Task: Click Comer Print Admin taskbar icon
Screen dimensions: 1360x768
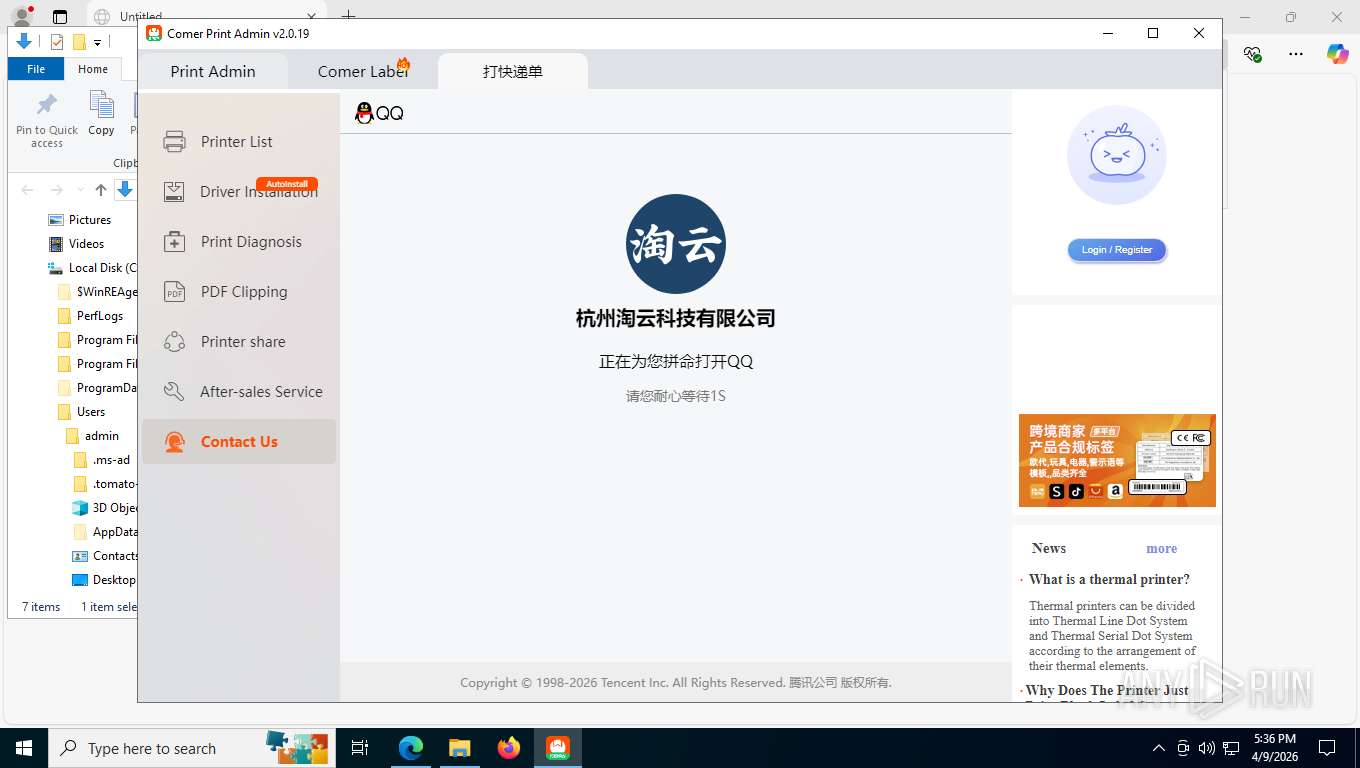Action: (558, 748)
